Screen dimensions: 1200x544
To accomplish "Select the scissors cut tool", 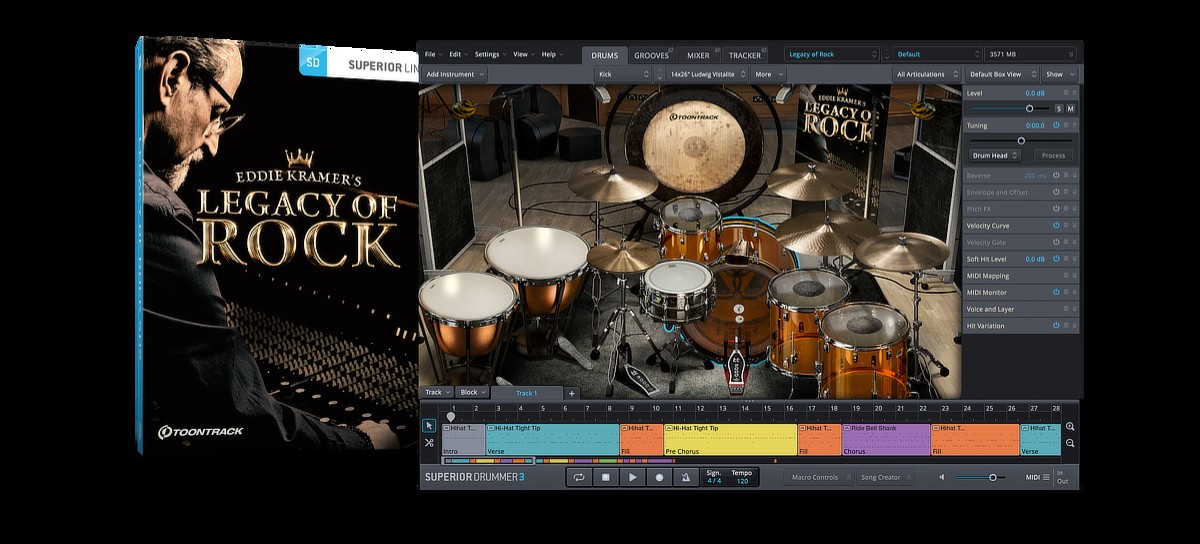I will click(429, 443).
